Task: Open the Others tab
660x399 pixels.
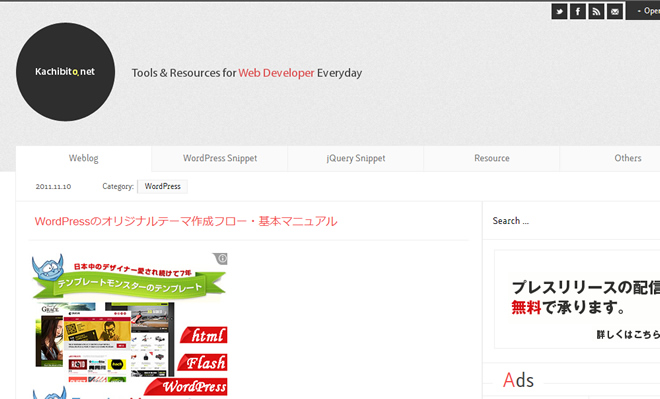Action: pos(628,158)
